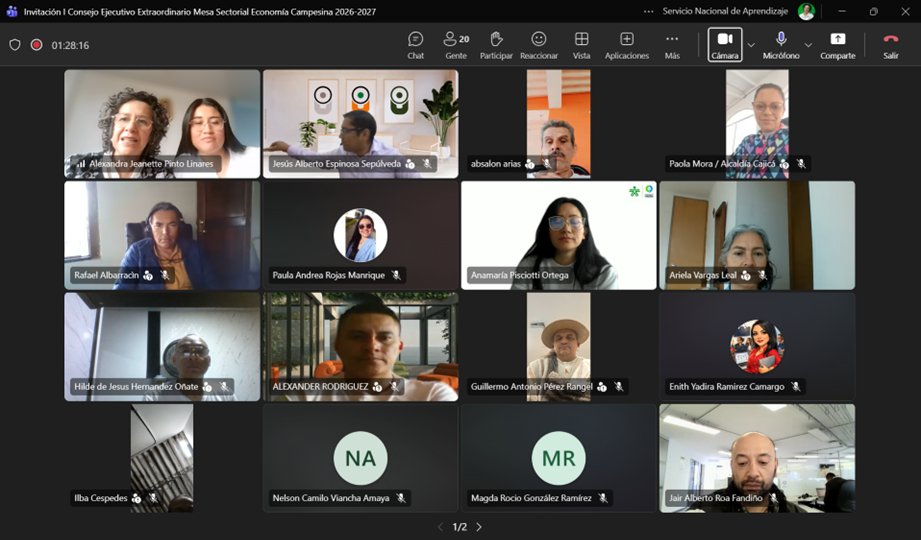Image resolution: width=921 pixels, height=540 pixels.
Task: Go to previous participants page
Action: click(441, 527)
